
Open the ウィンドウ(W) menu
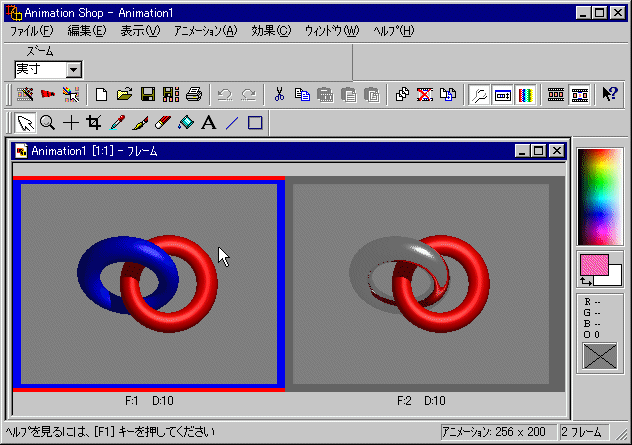point(332,31)
